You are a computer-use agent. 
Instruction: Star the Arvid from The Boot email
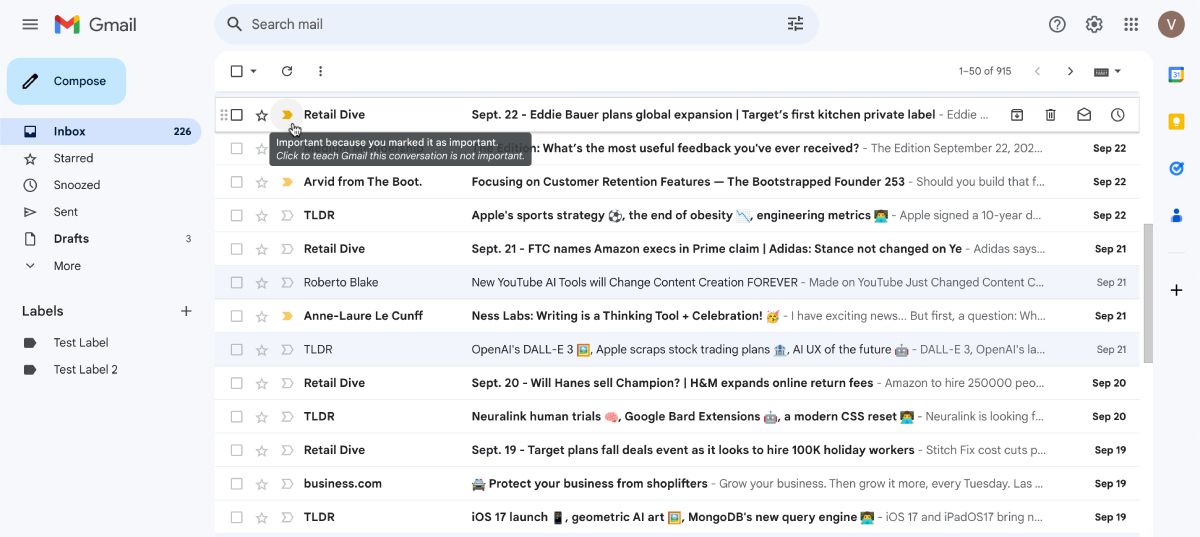point(262,182)
